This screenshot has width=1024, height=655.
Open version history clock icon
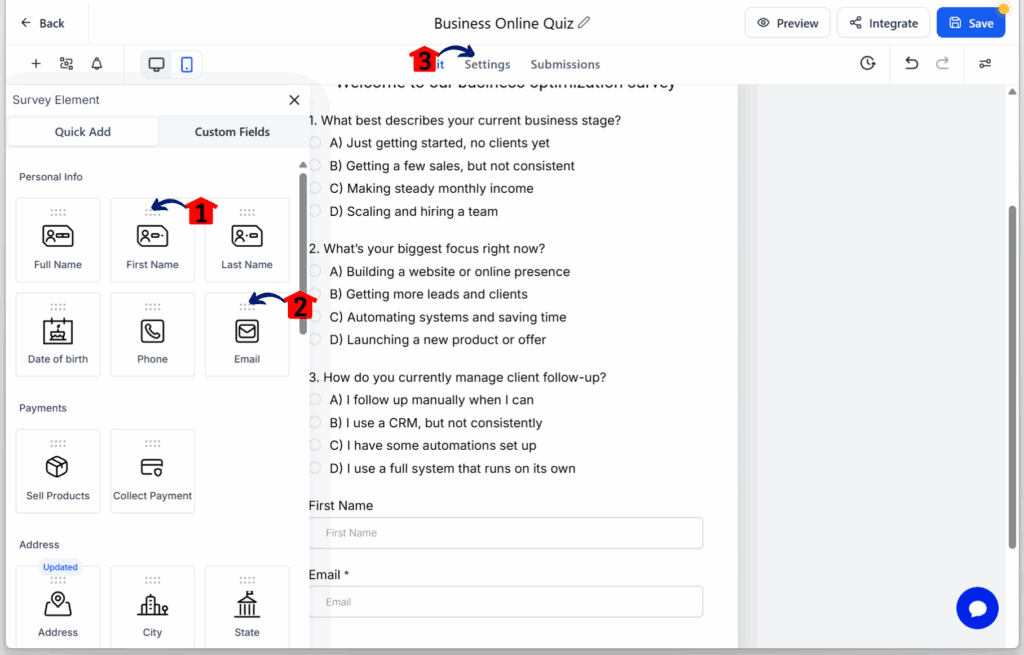coord(867,63)
